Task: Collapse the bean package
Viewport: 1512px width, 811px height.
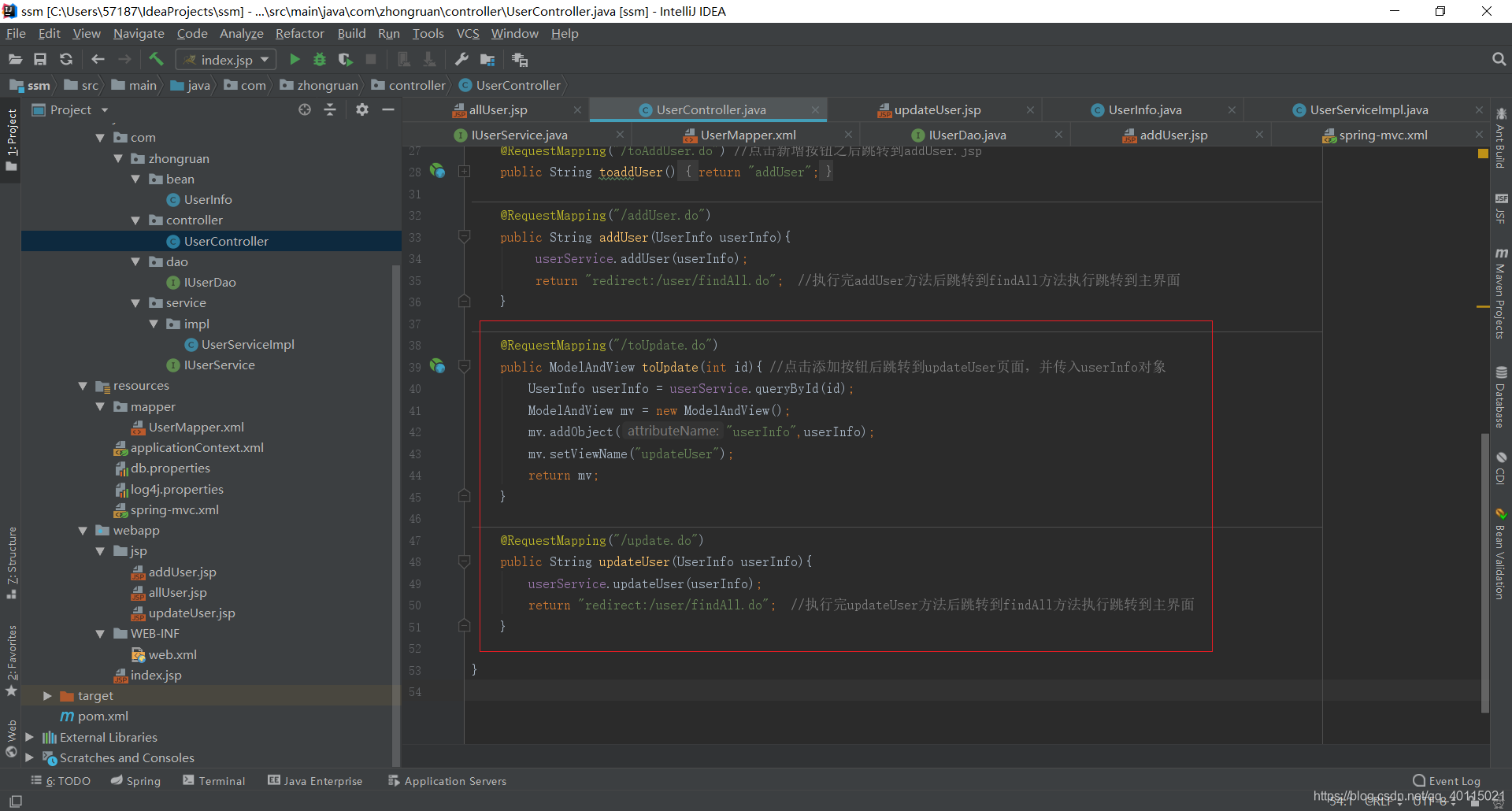Action: 135,179
